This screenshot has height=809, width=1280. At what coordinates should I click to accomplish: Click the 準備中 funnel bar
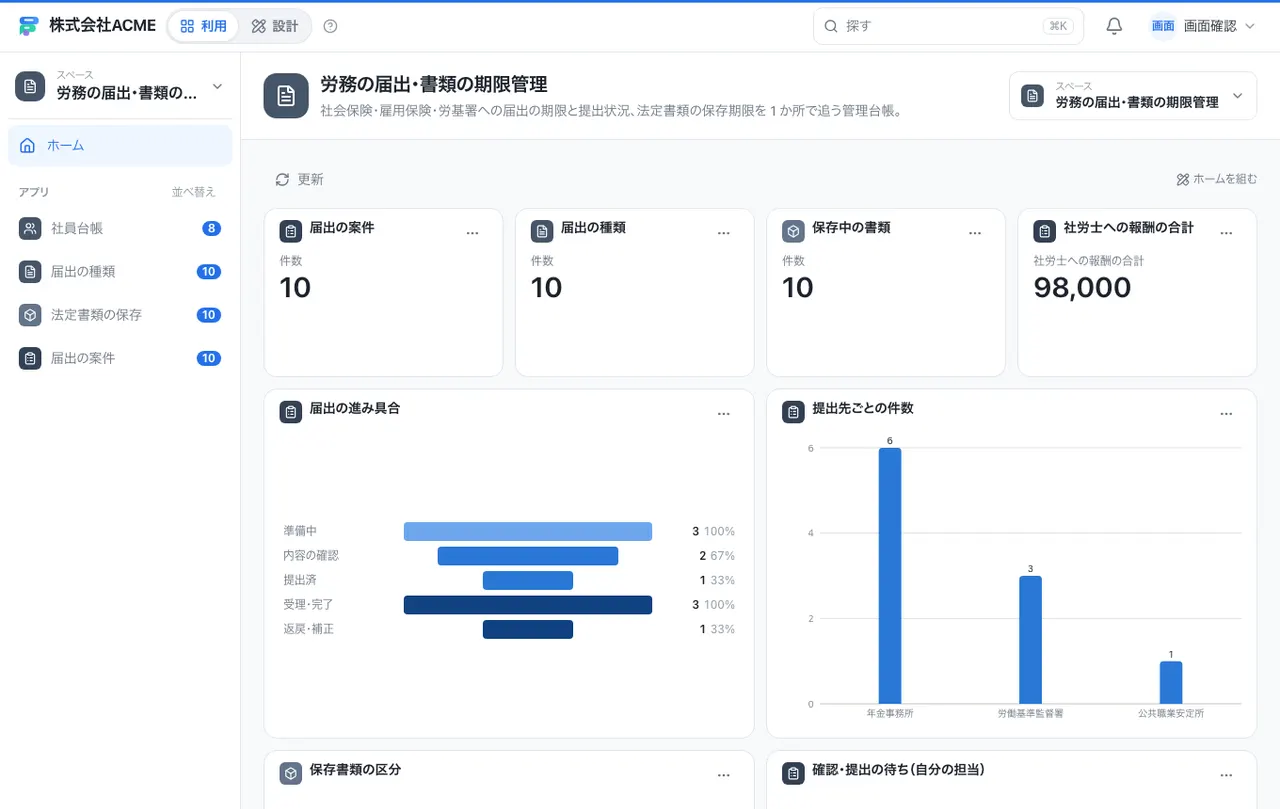(x=528, y=531)
